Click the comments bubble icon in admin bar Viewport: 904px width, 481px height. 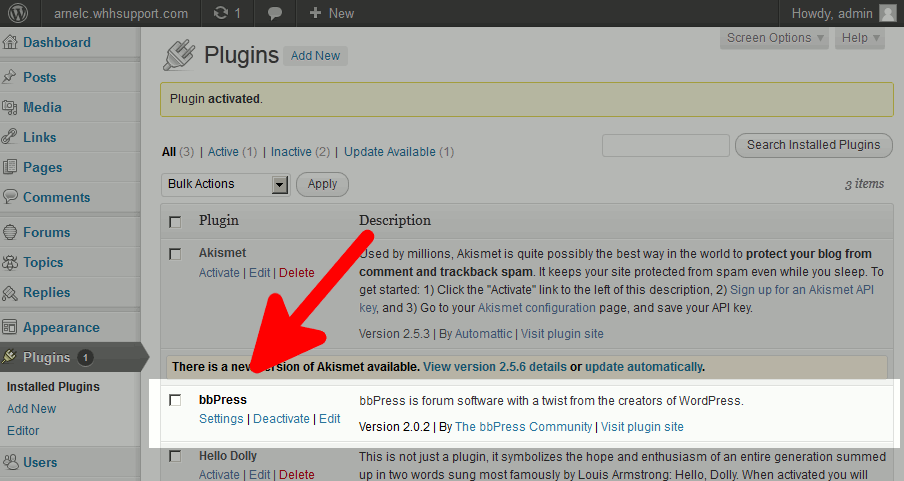pos(274,13)
